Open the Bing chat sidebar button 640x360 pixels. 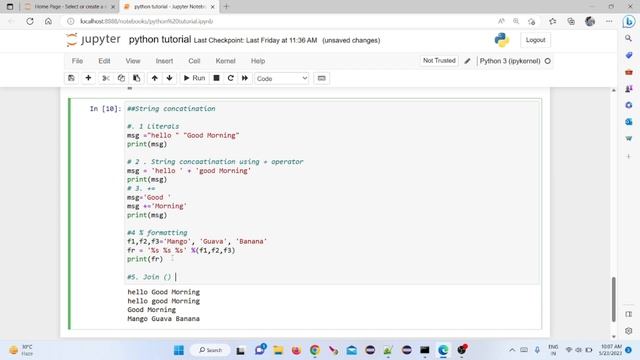click(629, 21)
